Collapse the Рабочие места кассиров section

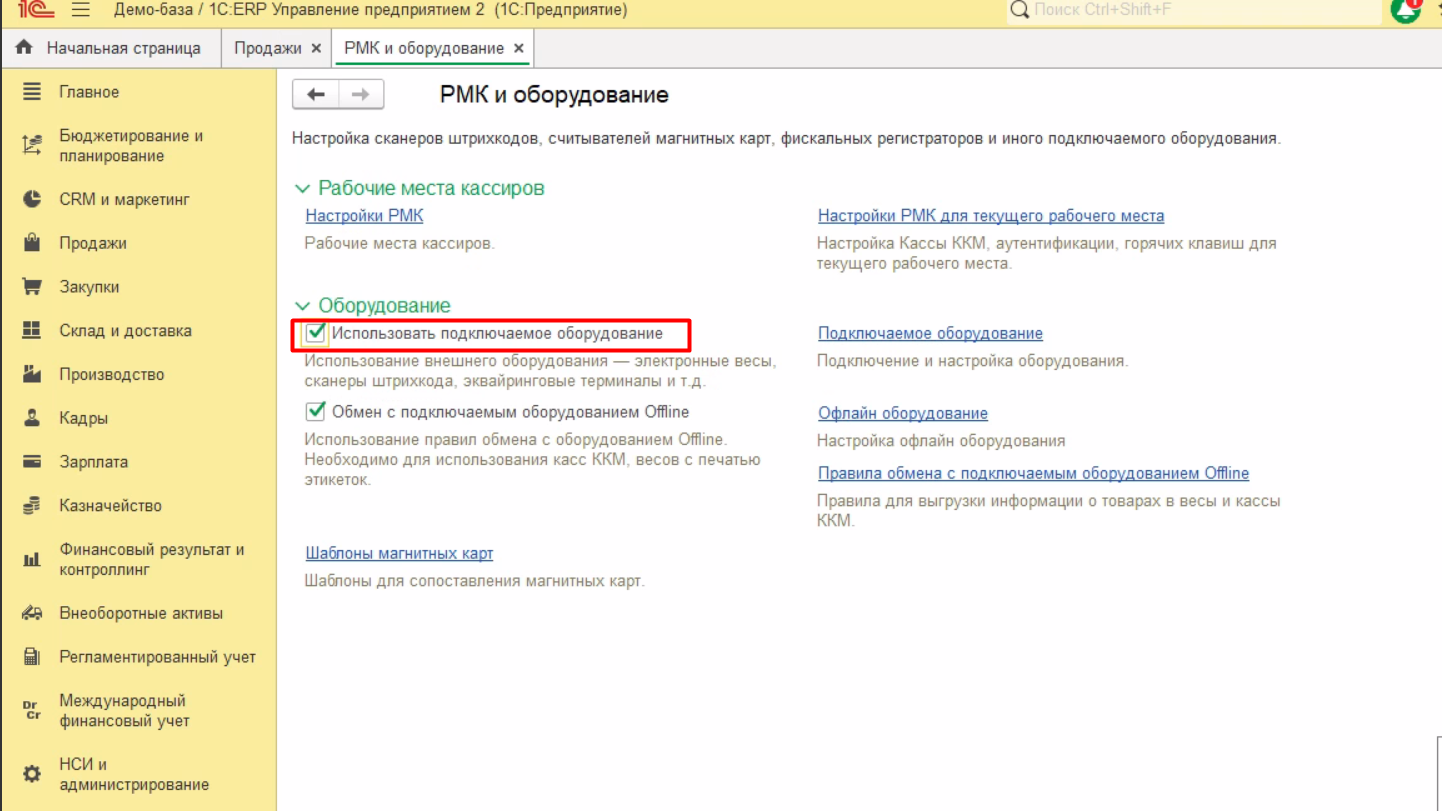302,189
